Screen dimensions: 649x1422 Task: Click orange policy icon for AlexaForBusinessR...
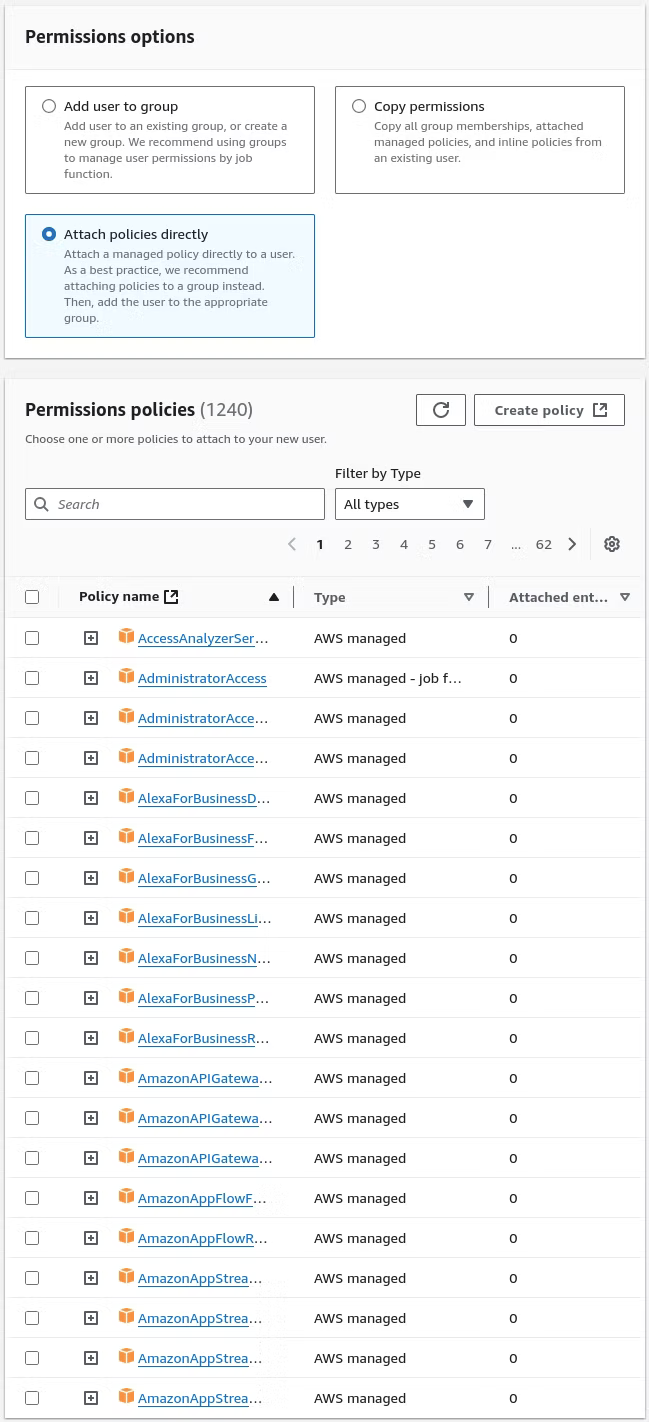(126, 1037)
